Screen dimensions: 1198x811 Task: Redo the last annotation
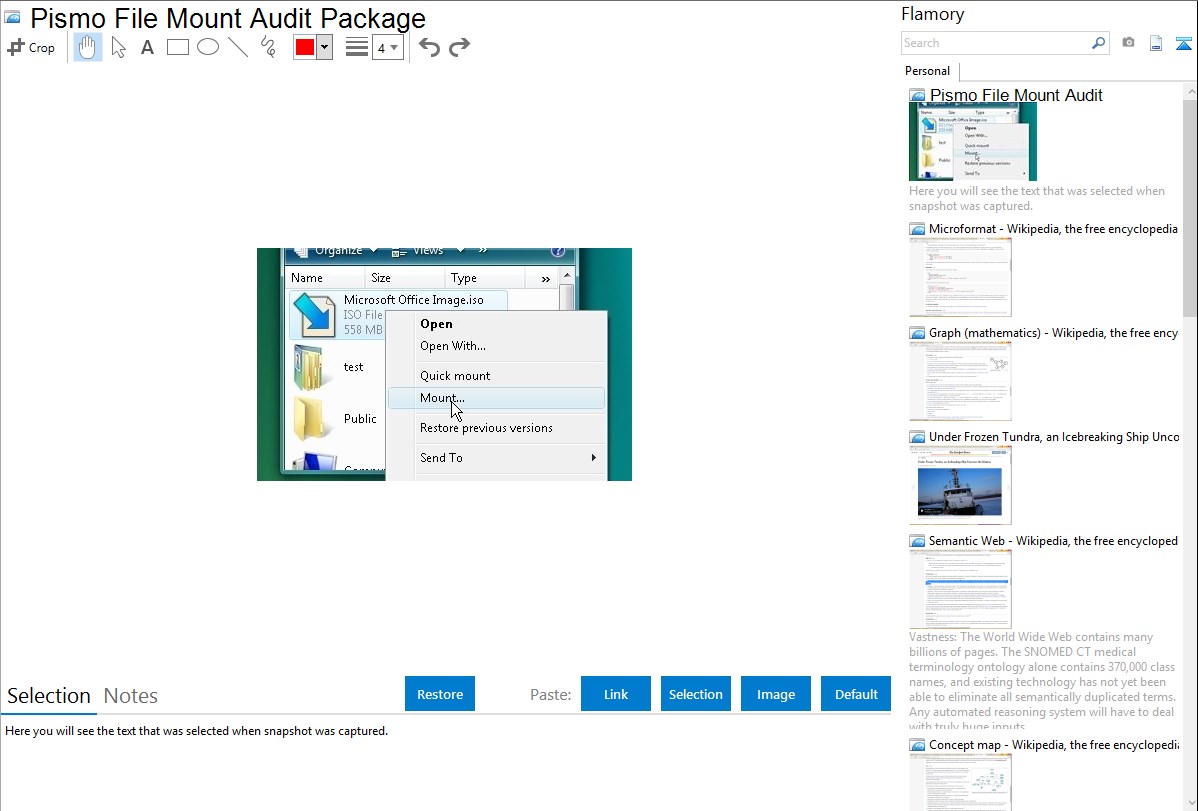459,47
